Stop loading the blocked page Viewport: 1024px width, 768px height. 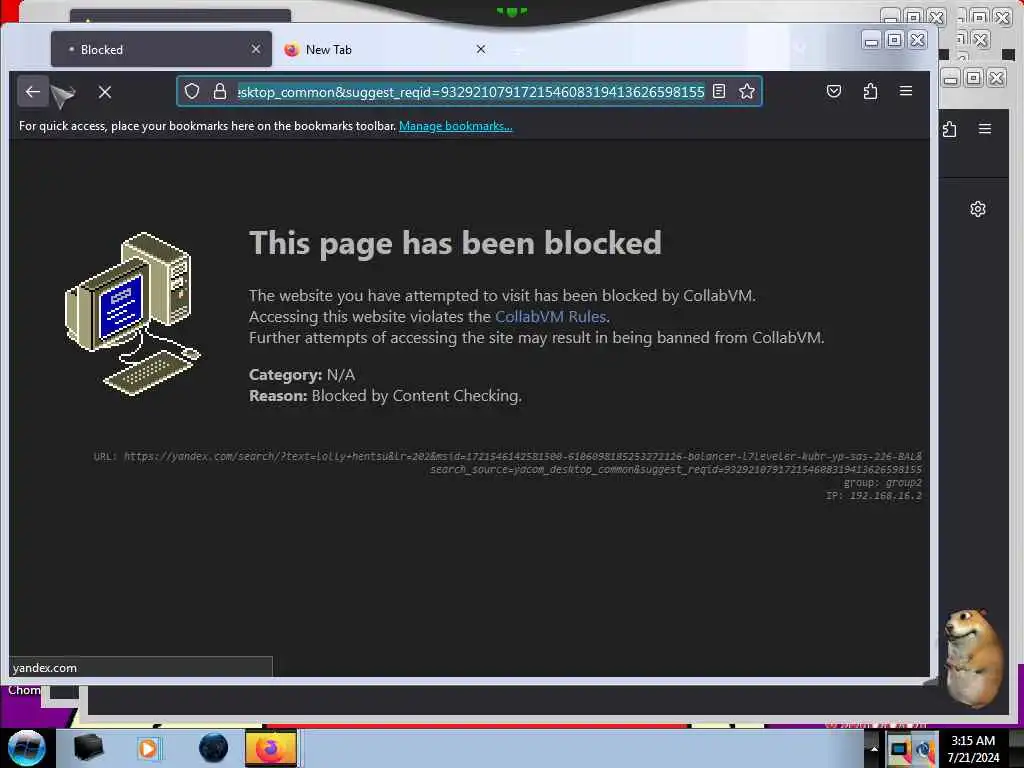coord(104,92)
